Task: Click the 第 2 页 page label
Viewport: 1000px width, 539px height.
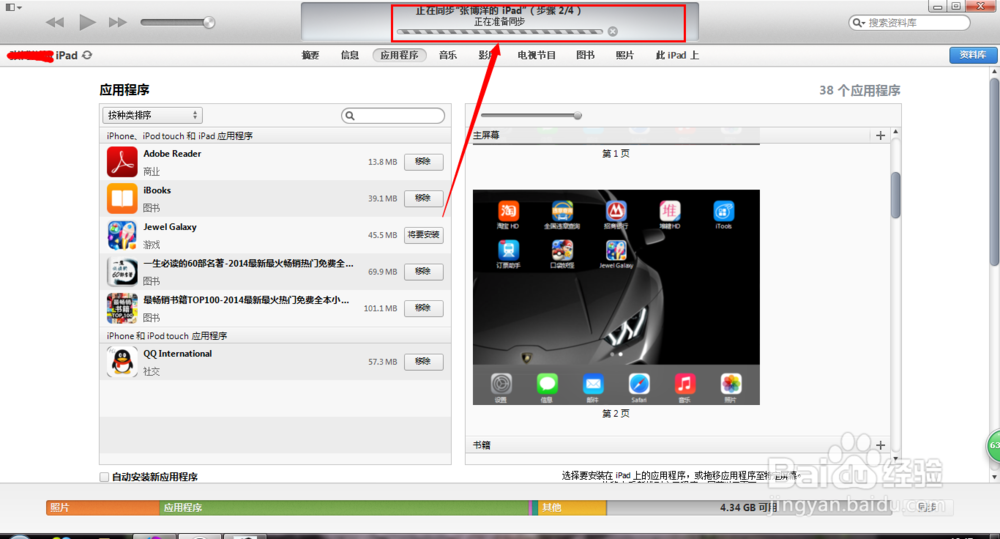Action: (616, 414)
